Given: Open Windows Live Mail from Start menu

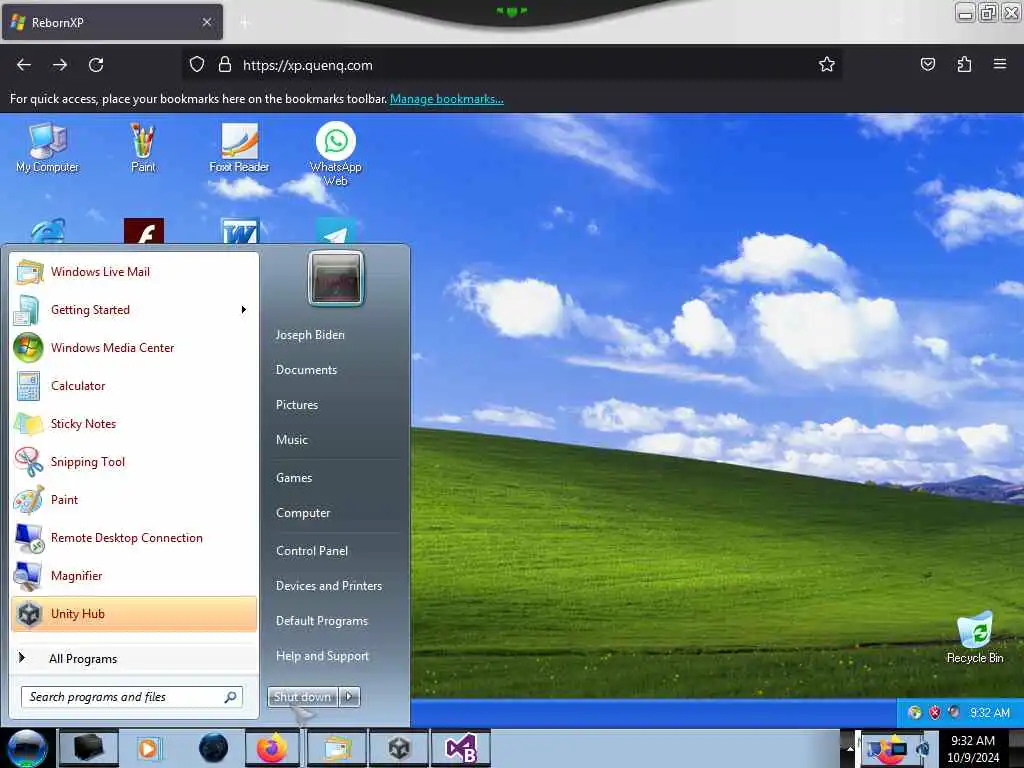Looking at the screenshot, I should [134, 272].
